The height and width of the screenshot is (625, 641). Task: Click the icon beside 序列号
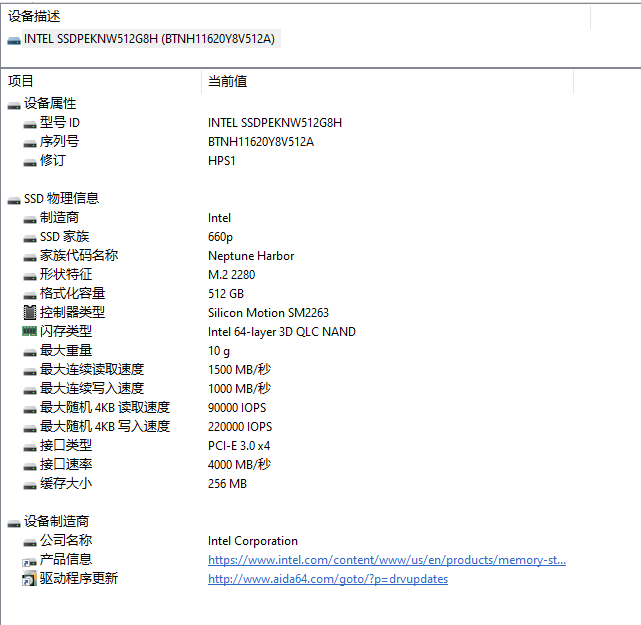[30, 143]
